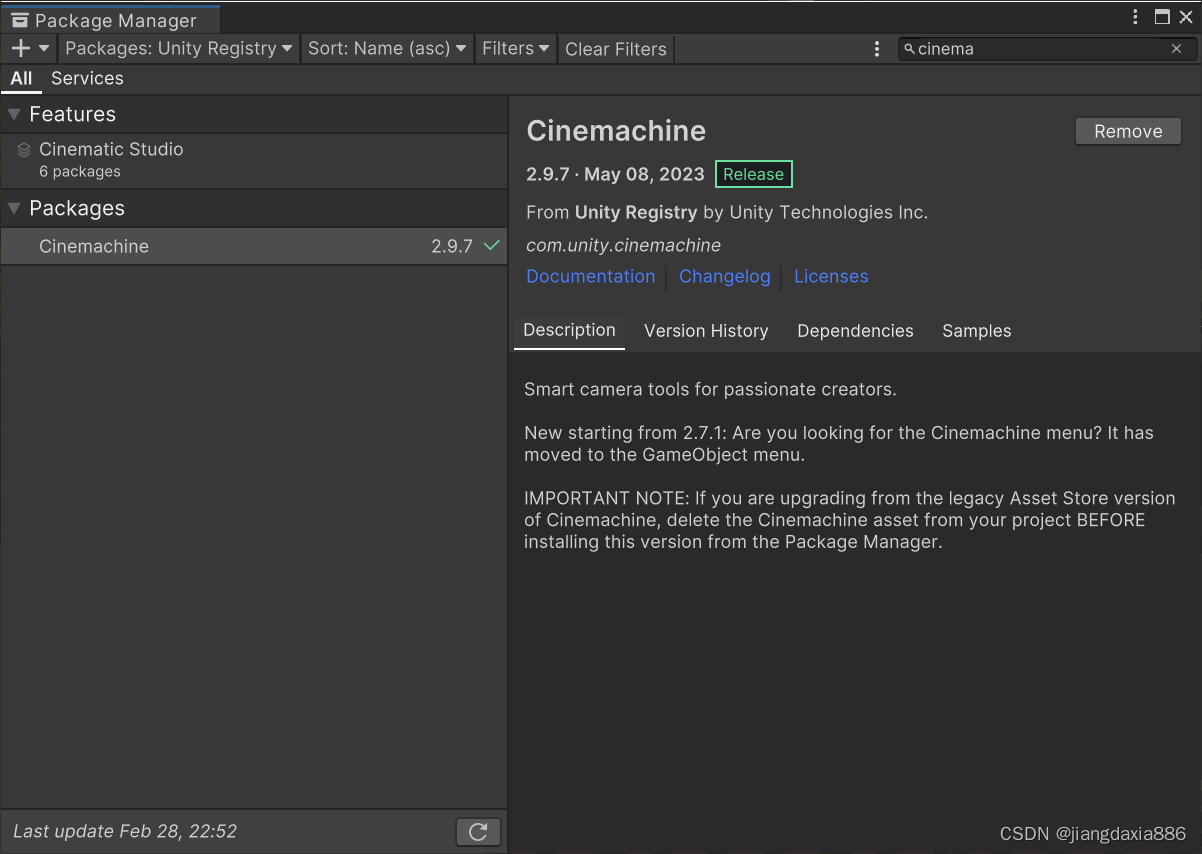Screen dimensions: 1202x854
Task: Select the Description tab
Action: click(569, 331)
